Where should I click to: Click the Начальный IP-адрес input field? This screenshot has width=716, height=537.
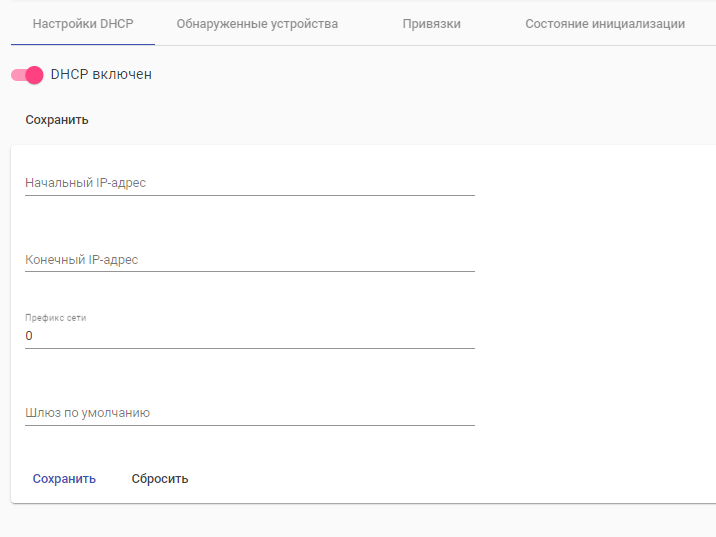click(250, 183)
